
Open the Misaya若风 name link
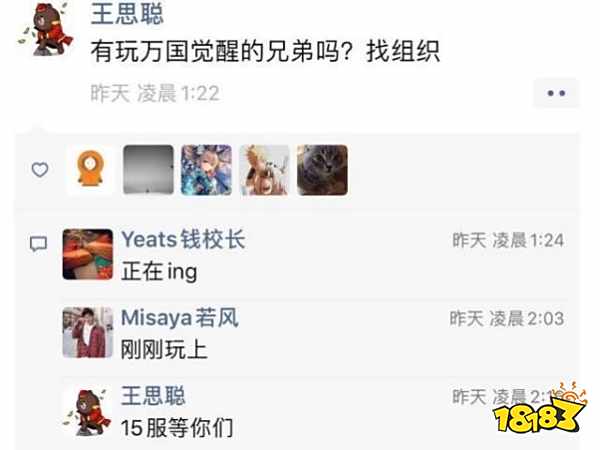(180, 318)
